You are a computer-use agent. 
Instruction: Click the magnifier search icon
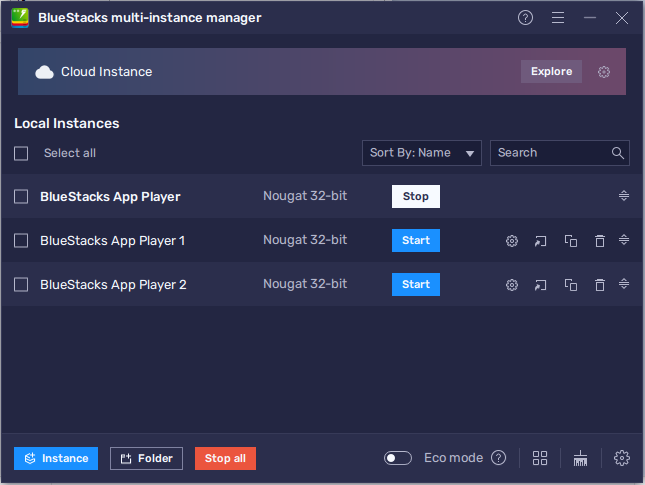click(617, 153)
